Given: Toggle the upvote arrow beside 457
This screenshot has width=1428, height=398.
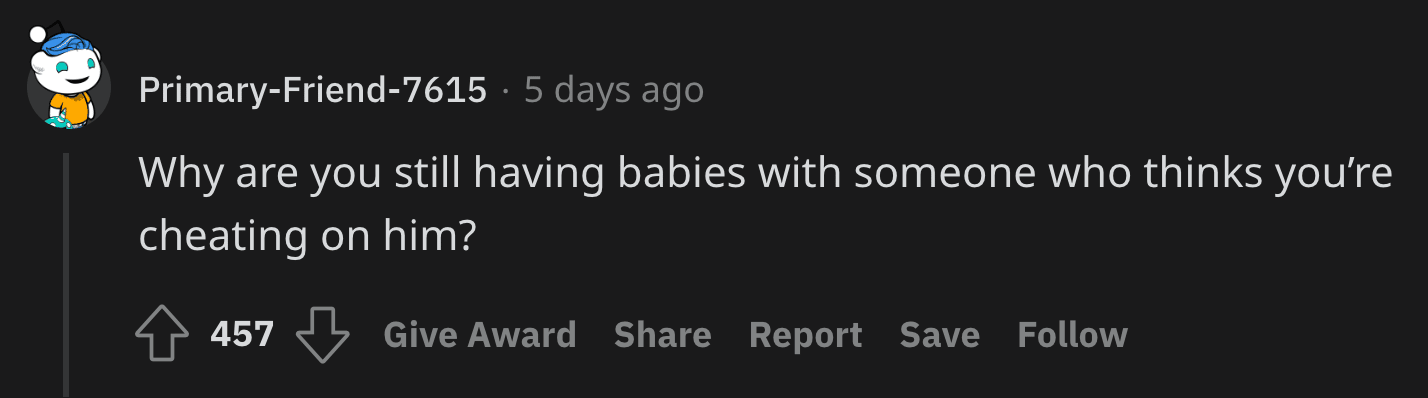Looking at the screenshot, I should [162, 335].
